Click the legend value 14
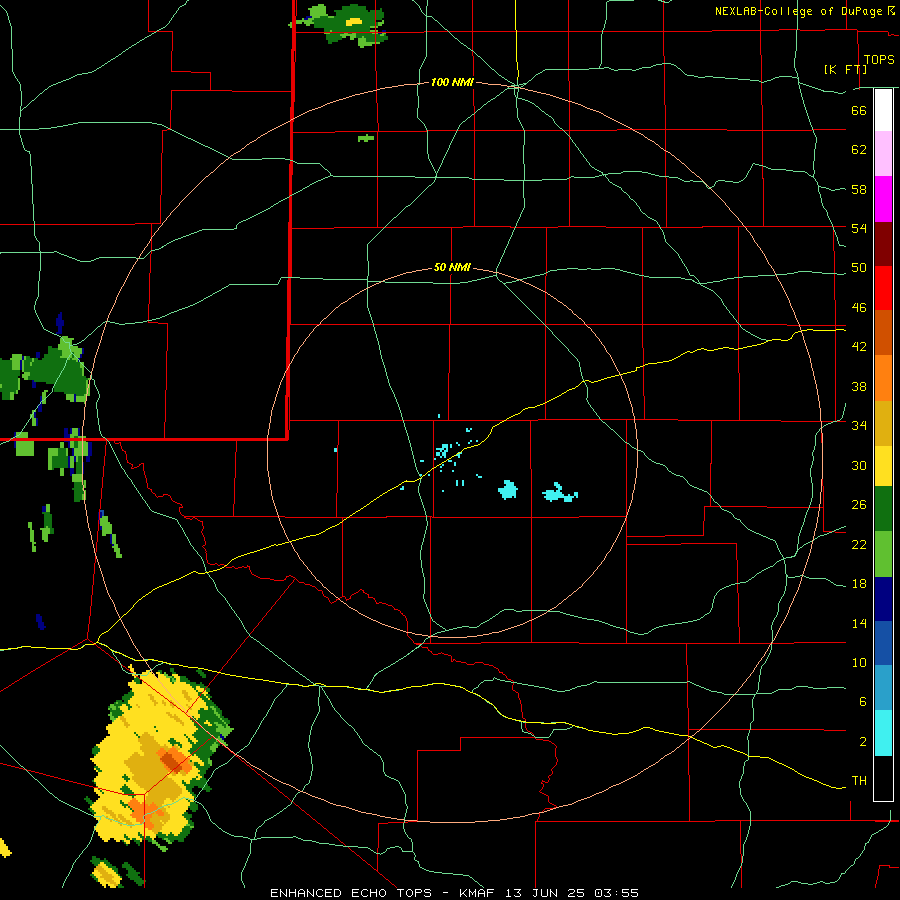The height and width of the screenshot is (900, 900). click(x=859, y=623)
